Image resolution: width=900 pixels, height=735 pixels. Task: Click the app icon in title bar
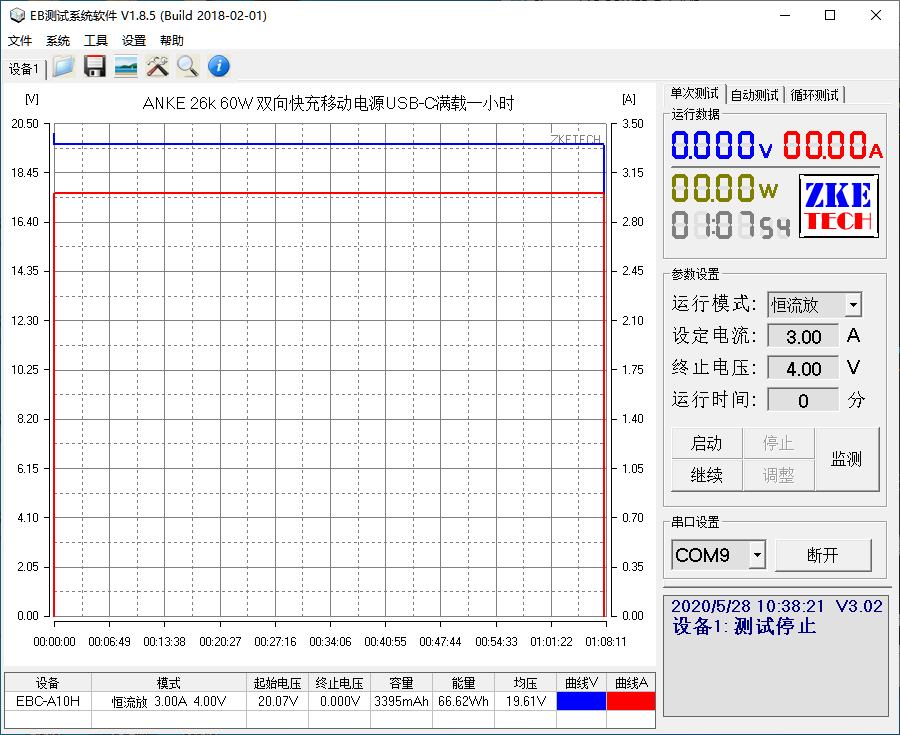17,15
